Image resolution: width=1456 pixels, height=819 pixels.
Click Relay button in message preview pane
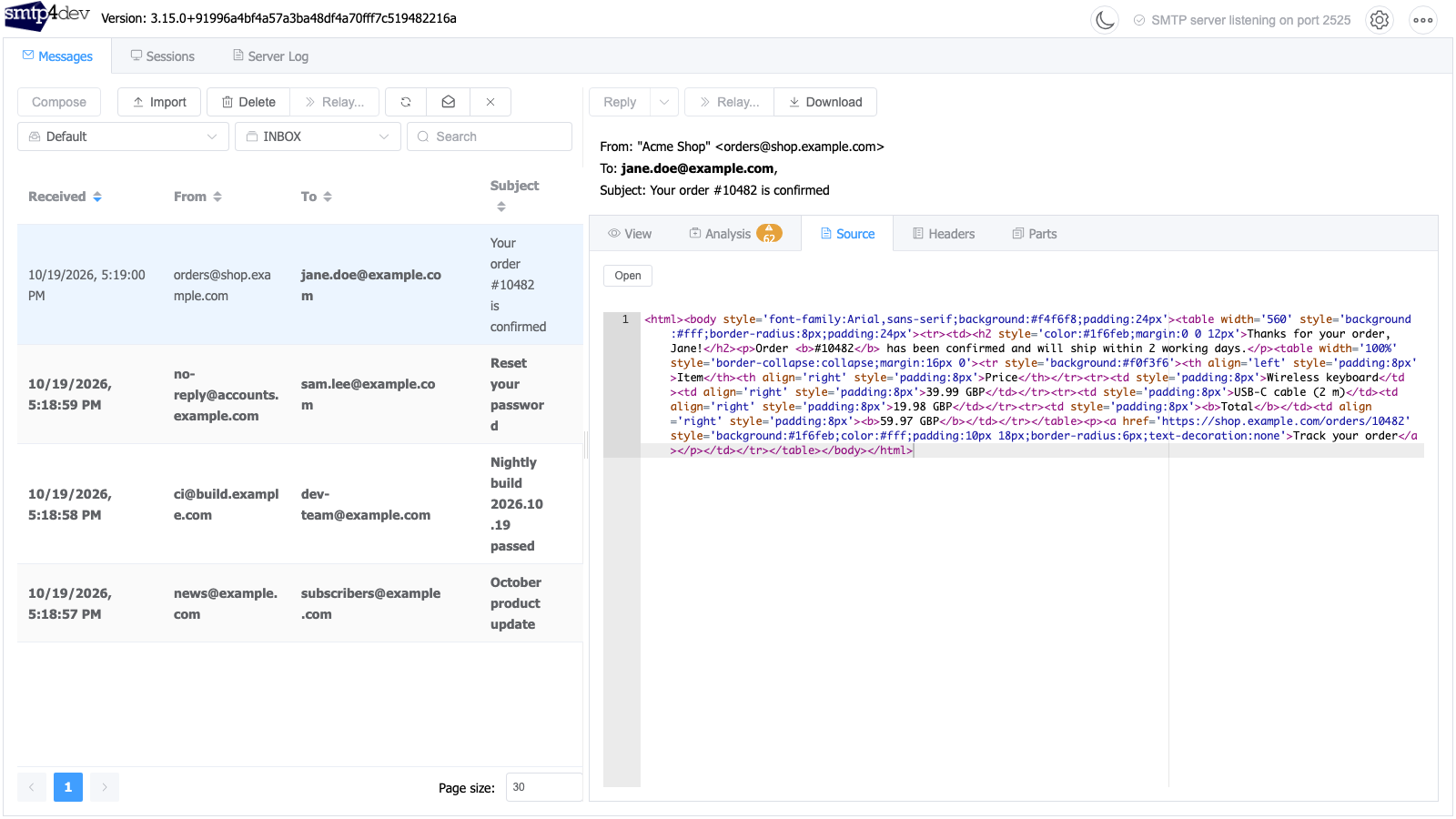pos(729,102)
